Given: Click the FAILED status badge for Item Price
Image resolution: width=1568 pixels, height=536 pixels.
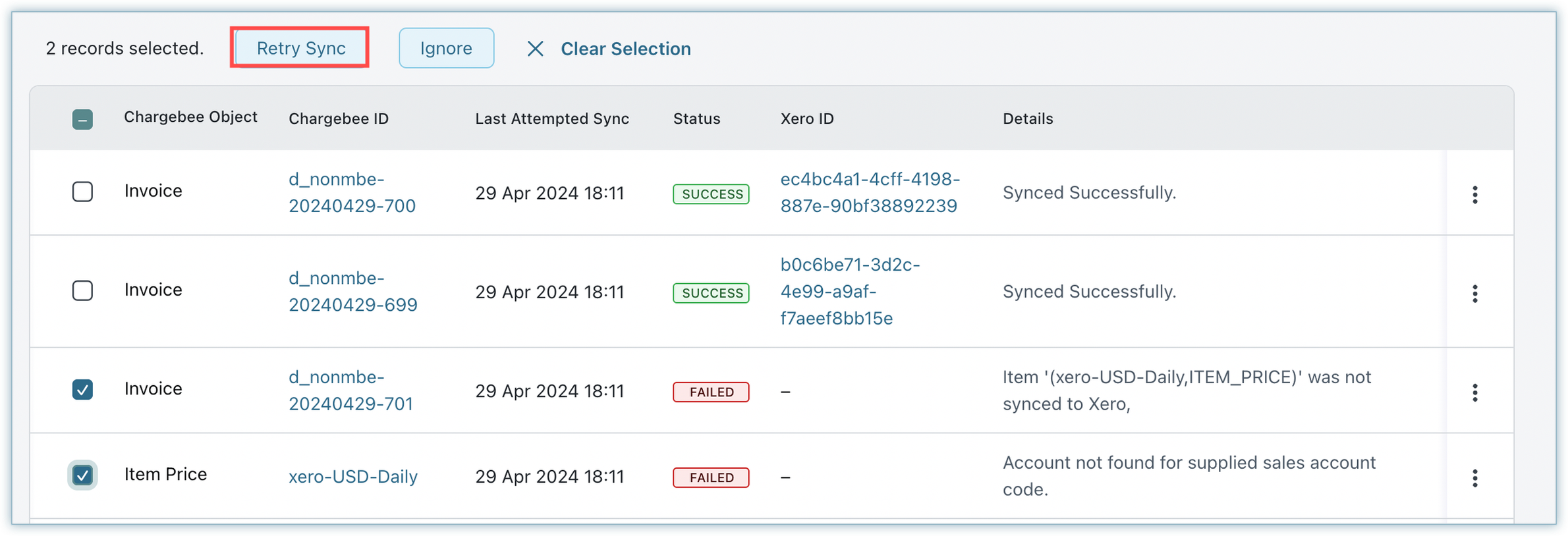Looking at the screenshot, I should click(x=711, y=477).
